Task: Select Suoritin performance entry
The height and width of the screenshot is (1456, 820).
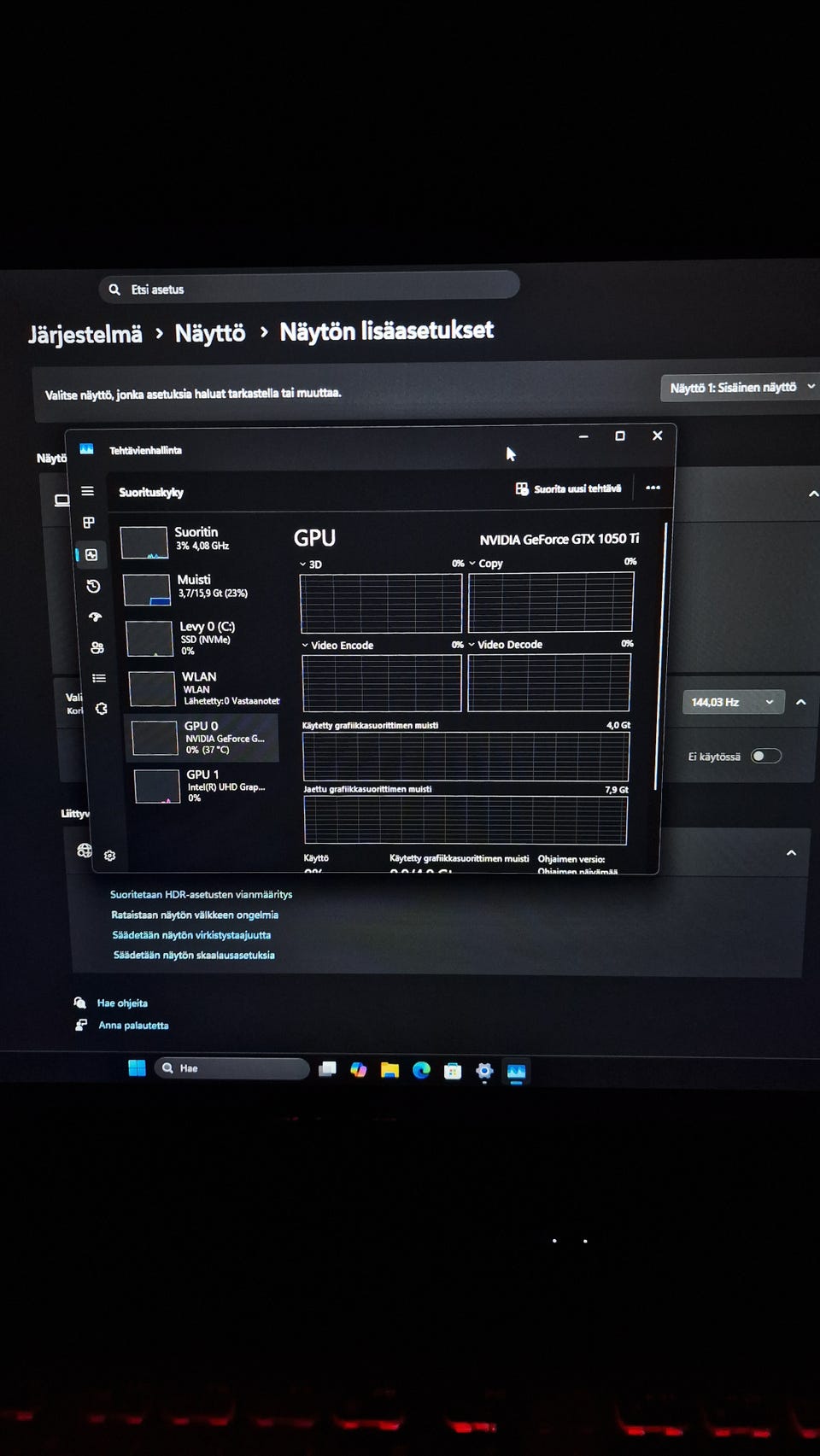Action: [x=199, y=541]
